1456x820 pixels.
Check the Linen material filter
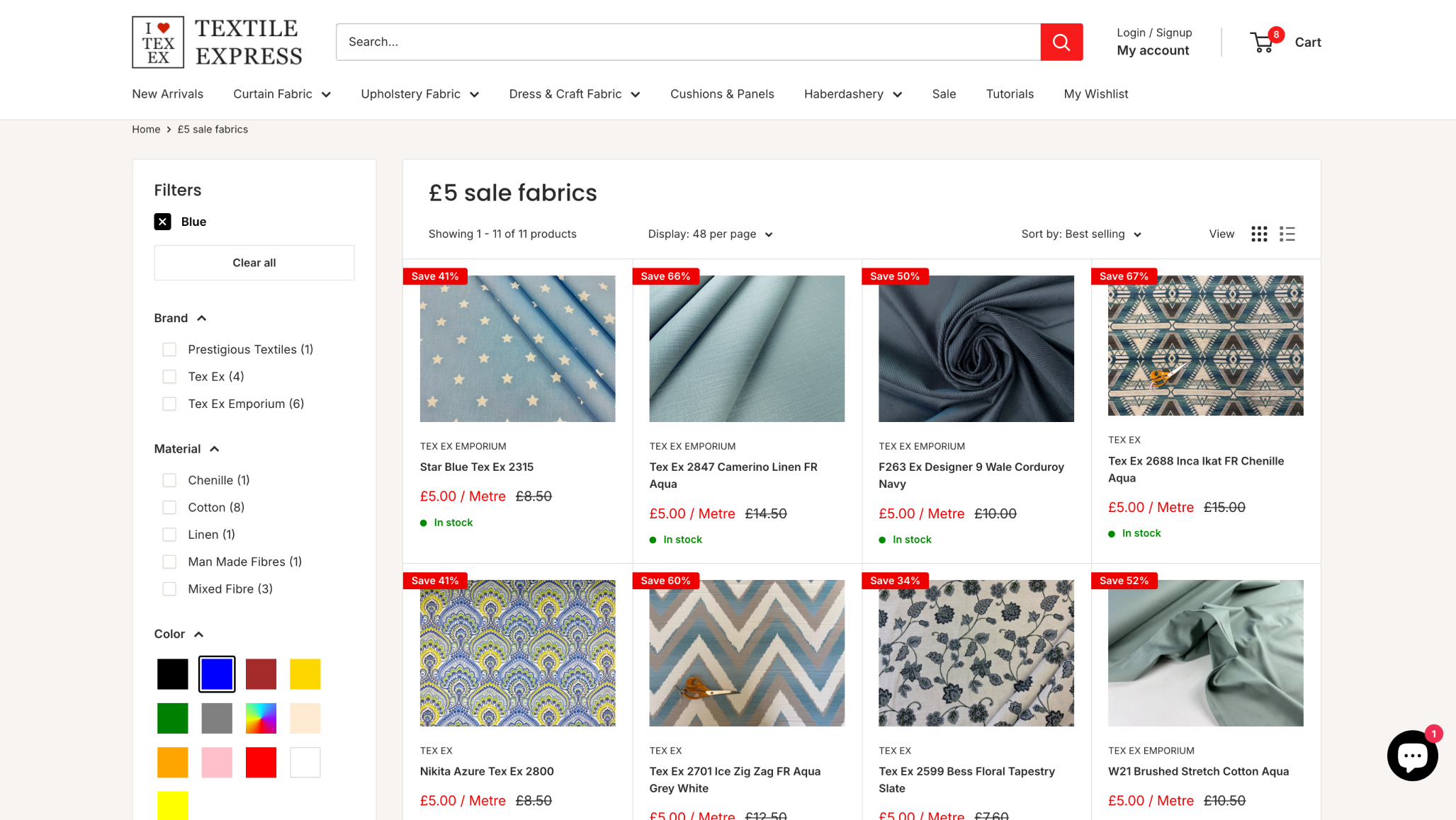(x=169, y=535)
